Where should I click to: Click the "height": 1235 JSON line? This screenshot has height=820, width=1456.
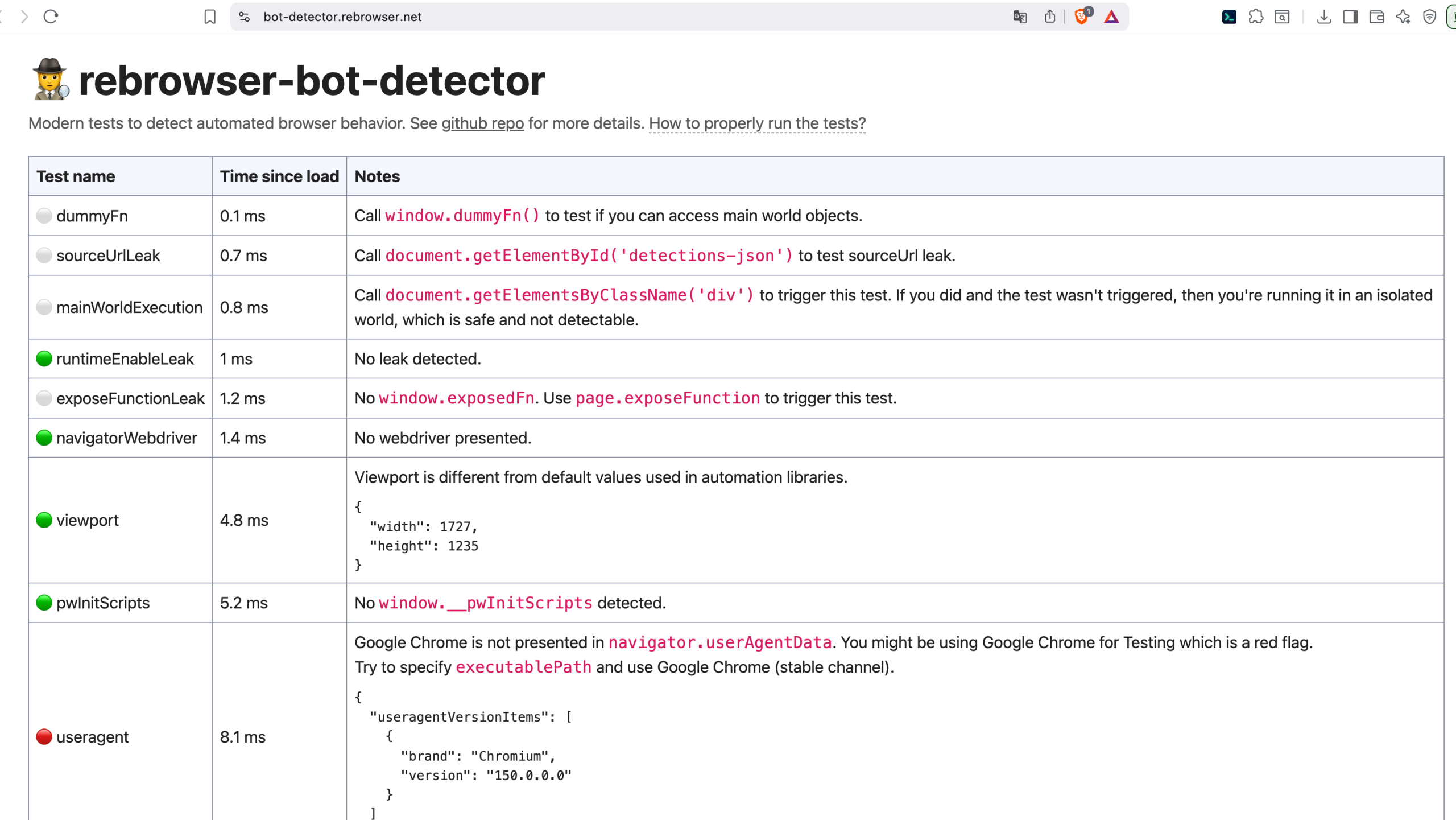pyautogui.click(x=424, y=546)
